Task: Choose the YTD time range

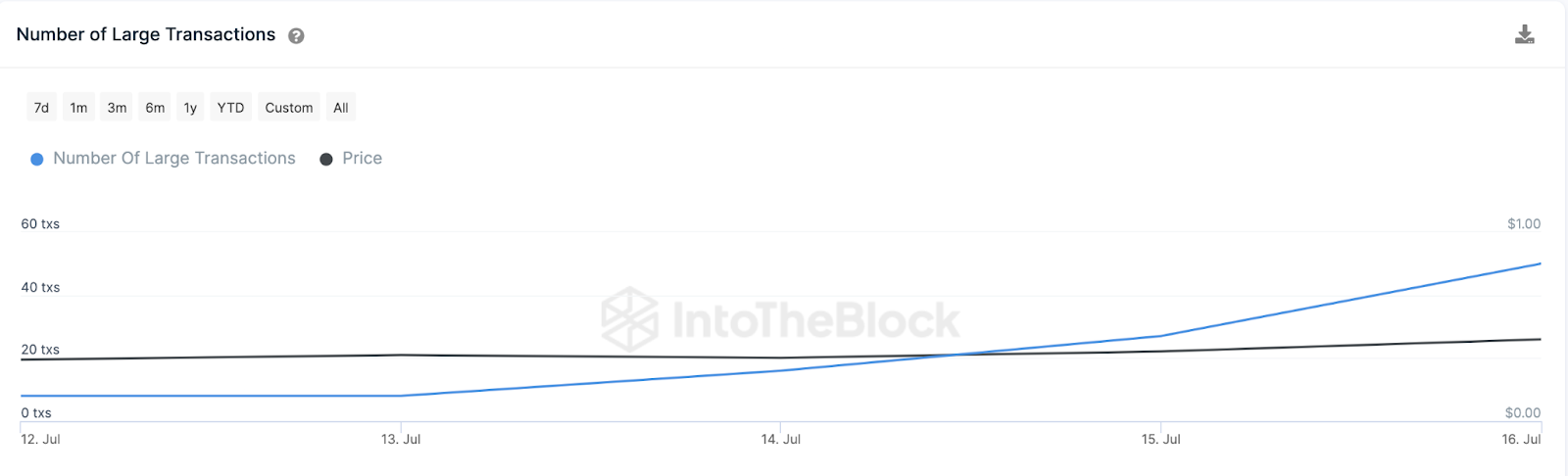Action: pyautogui.click(x=230, y=108)
